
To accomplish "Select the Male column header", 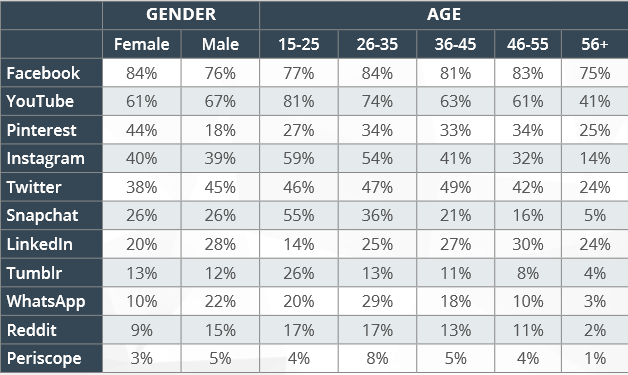I will (220, 44).
